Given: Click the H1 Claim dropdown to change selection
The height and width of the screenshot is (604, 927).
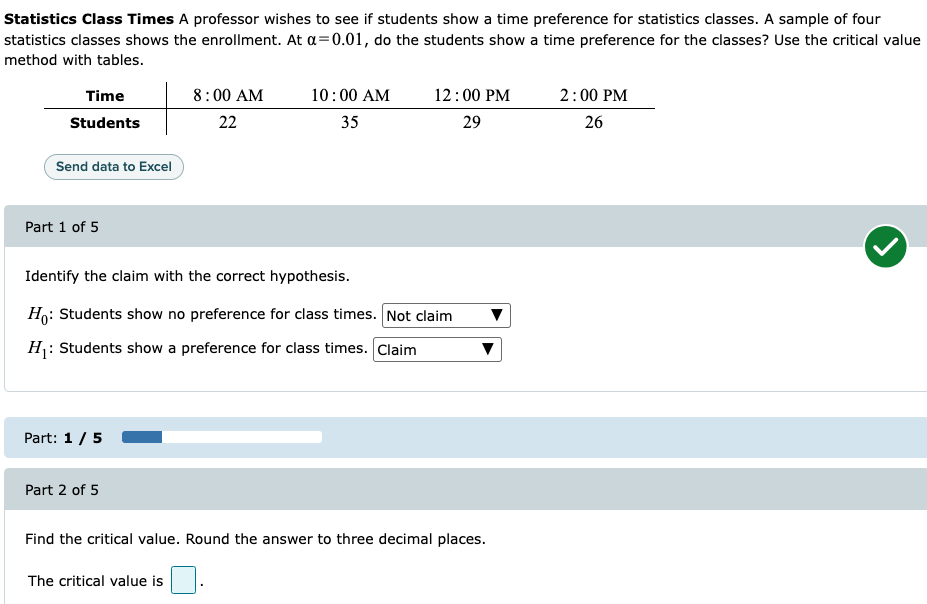Looking at the screenshot, I should tap(437, 349).
